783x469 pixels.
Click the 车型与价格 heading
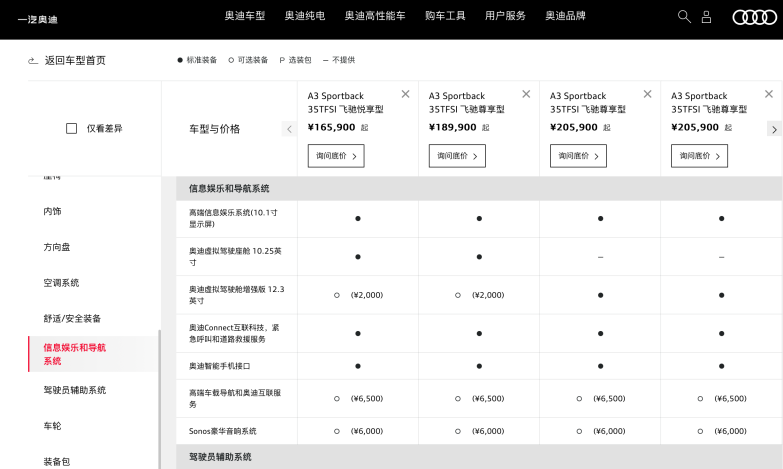215,129
